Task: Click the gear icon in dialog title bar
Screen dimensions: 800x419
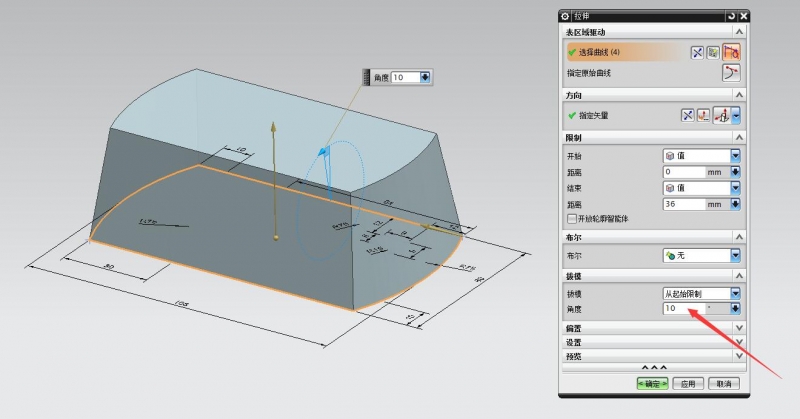Action: [x=566, y=16]
